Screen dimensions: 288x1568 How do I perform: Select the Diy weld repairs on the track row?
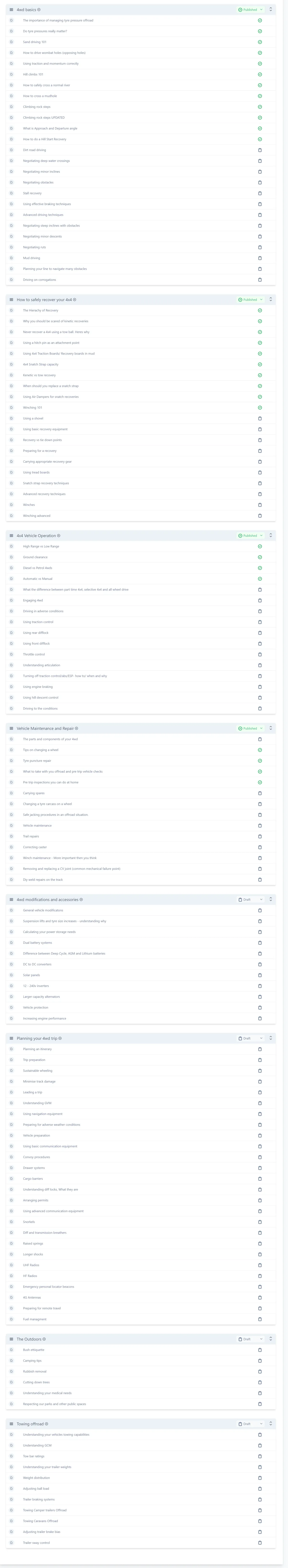point(141,880)
